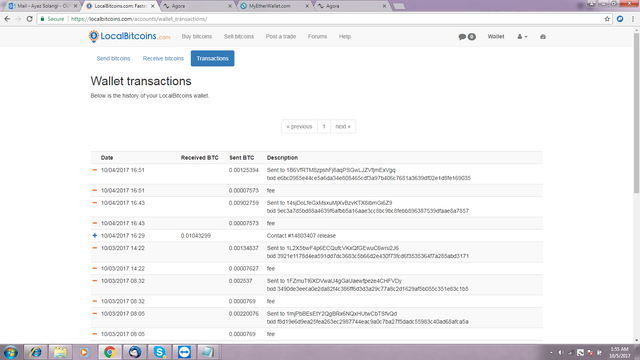640x360 pixels.
Task: Click sent amount 0.00125394
Action: coord(244,170)
